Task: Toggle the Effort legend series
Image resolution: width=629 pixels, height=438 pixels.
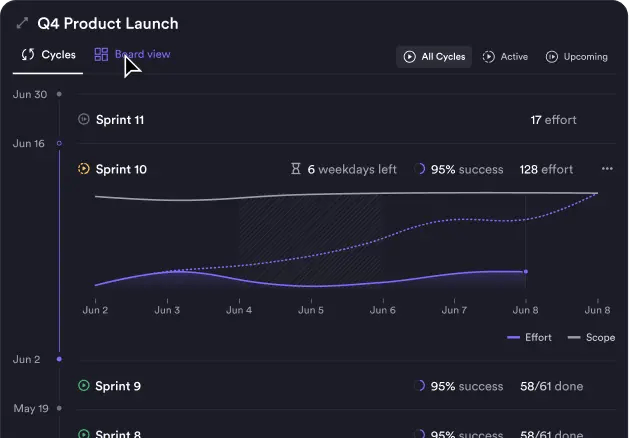Action: coord(530,337)
